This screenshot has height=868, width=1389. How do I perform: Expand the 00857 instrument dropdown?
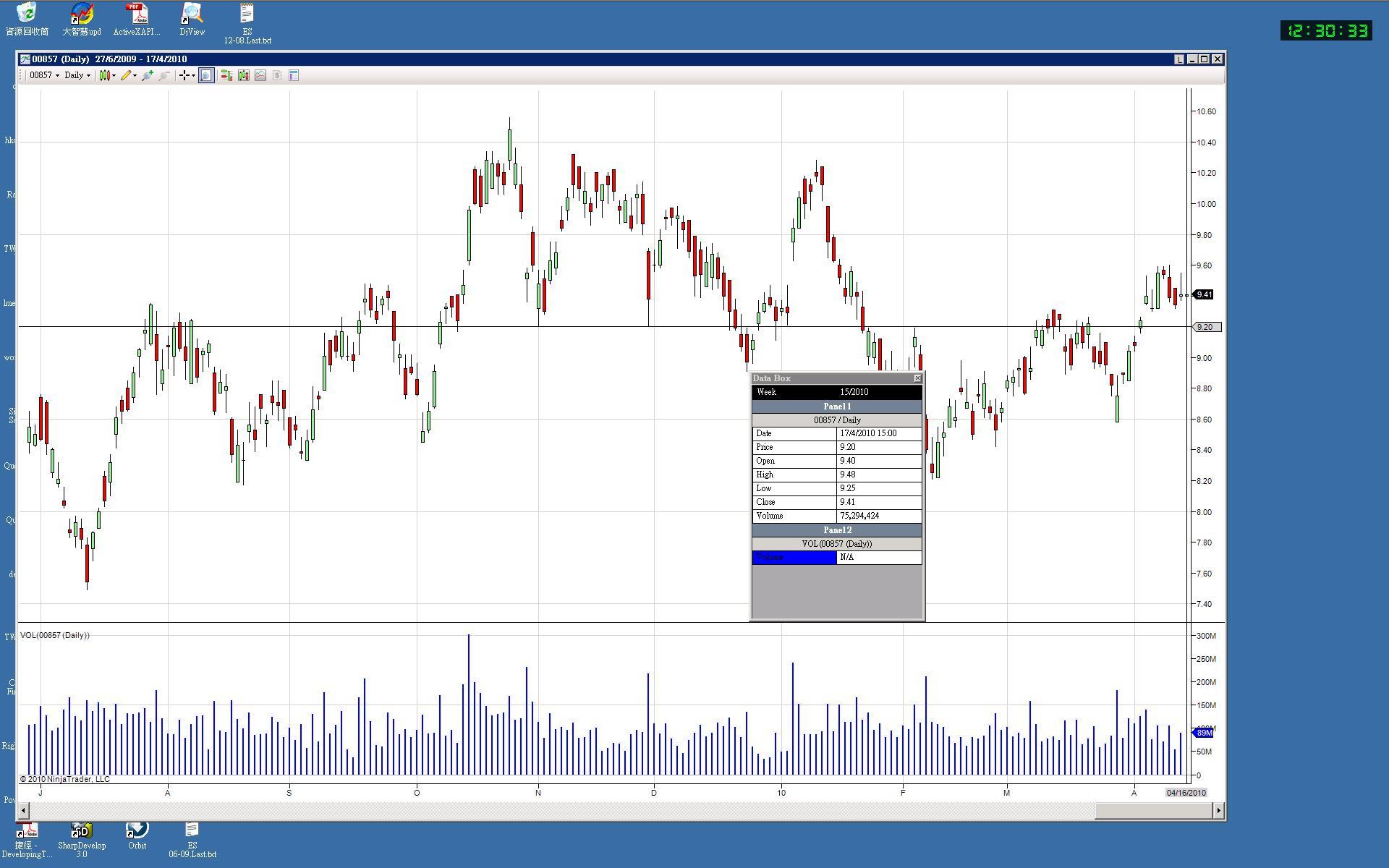pos(45,75)
